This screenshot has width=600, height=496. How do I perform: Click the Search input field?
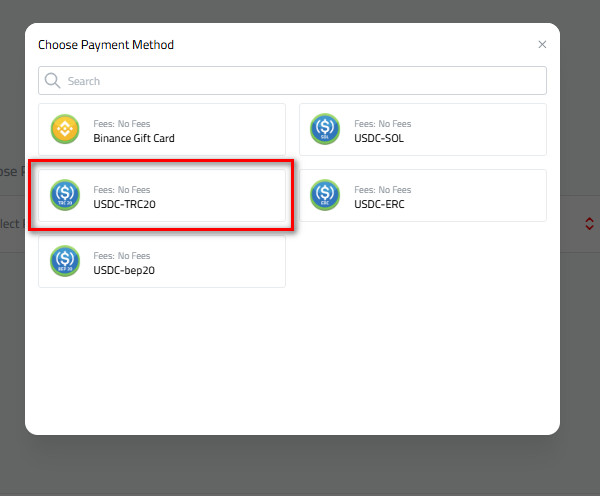(292, 81)
